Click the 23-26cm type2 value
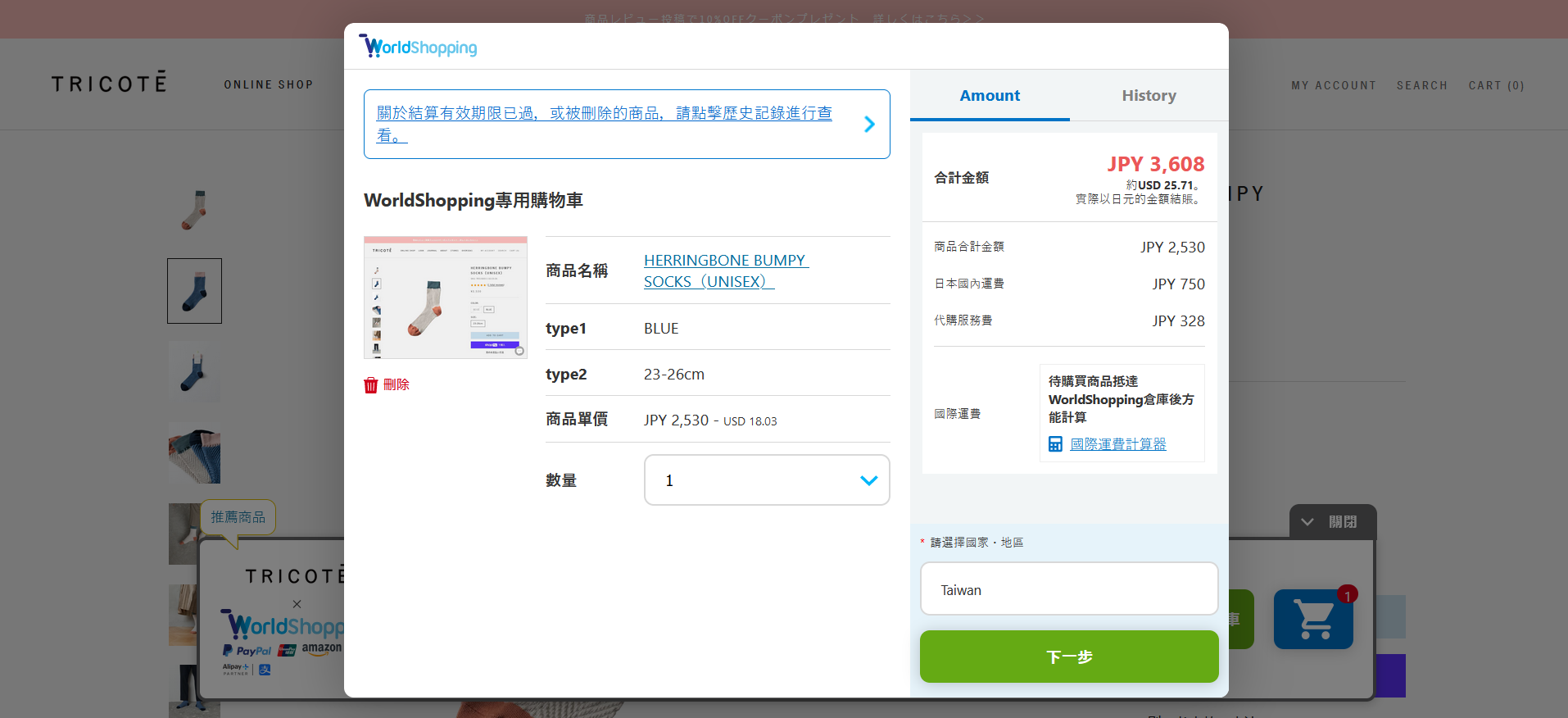Screen dimensions: 1568x718 point(674,374)
